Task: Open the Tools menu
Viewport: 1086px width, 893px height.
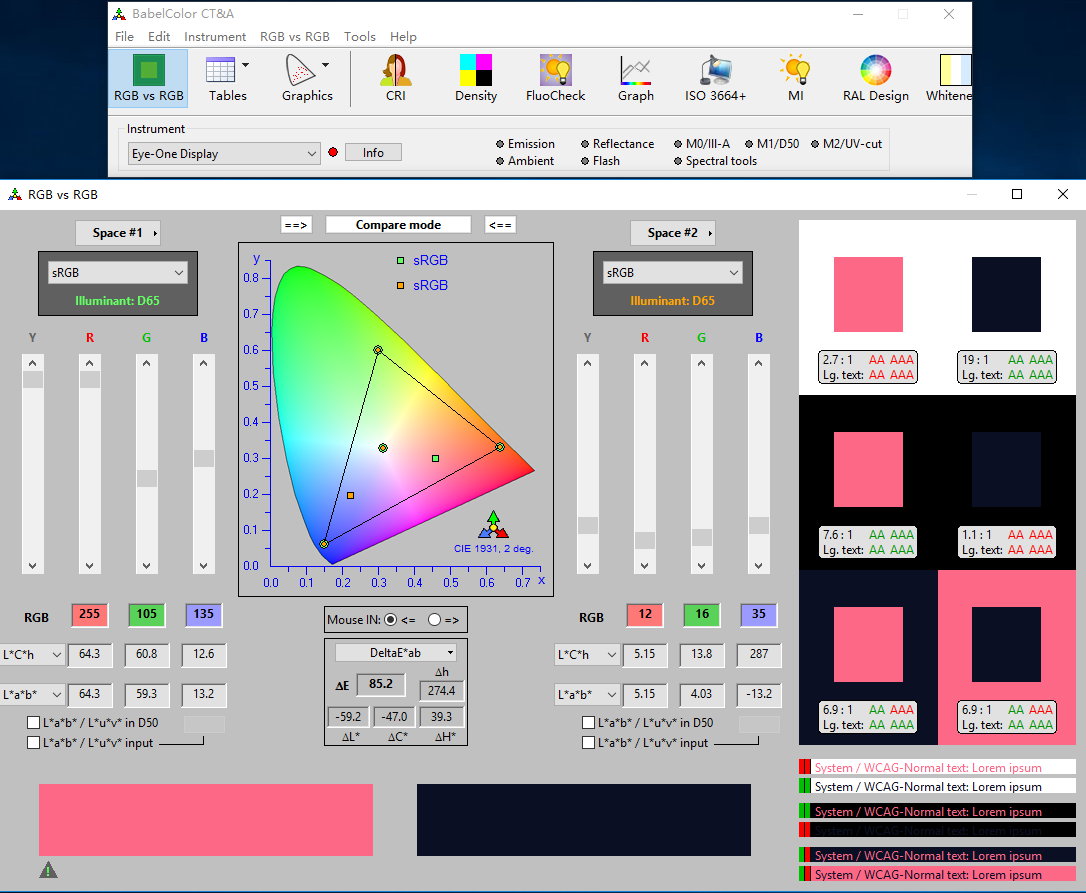Action: pos(359,37)
